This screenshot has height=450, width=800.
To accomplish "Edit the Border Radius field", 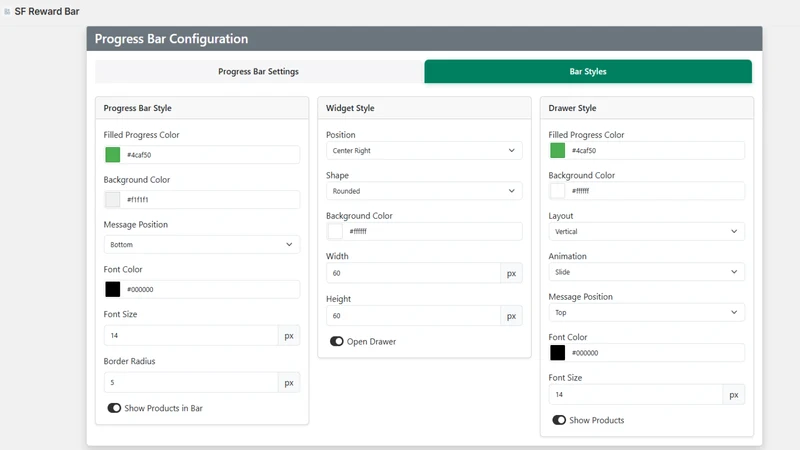I will coord(191,383).
